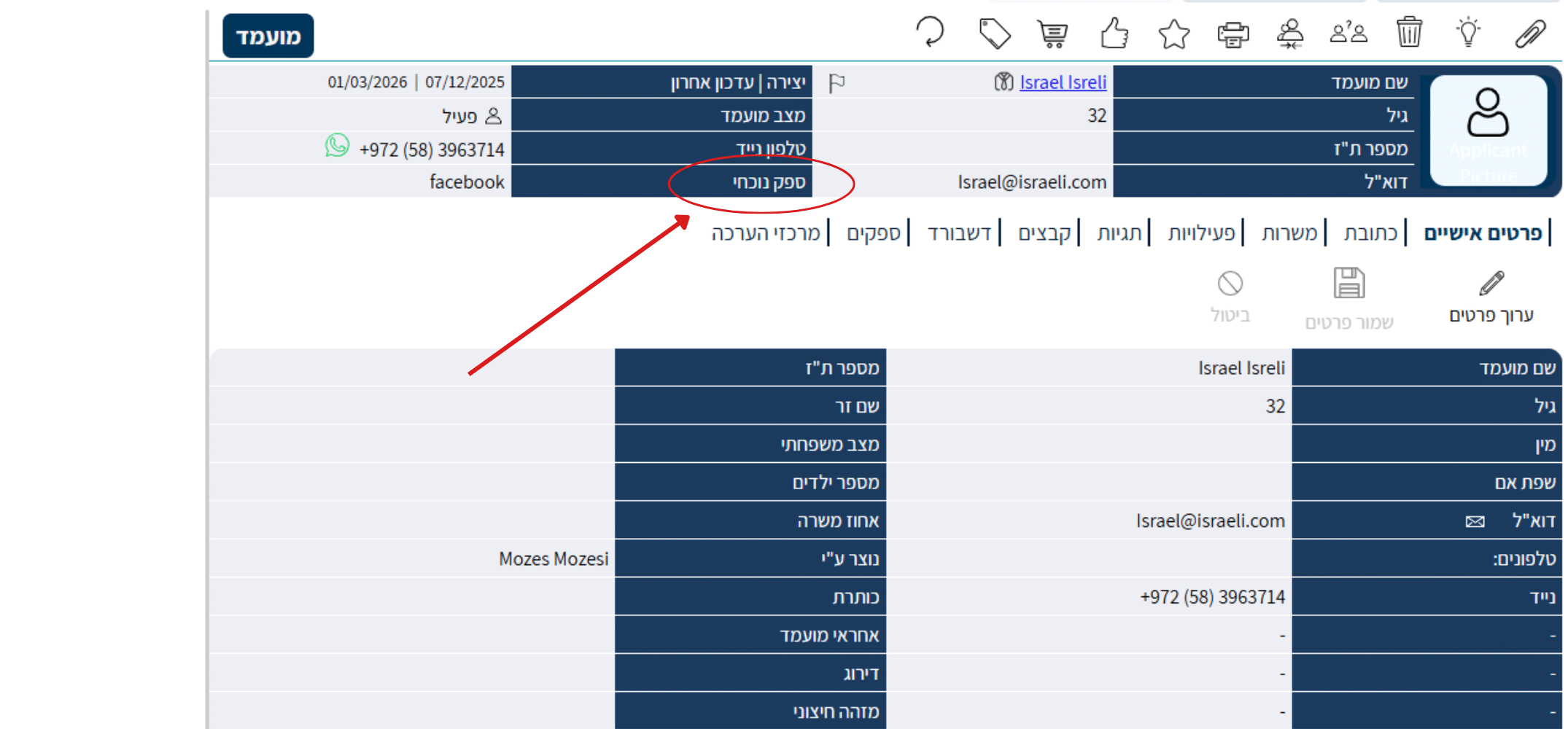
Task: Click the מועמד button
Action: point(268,36)
